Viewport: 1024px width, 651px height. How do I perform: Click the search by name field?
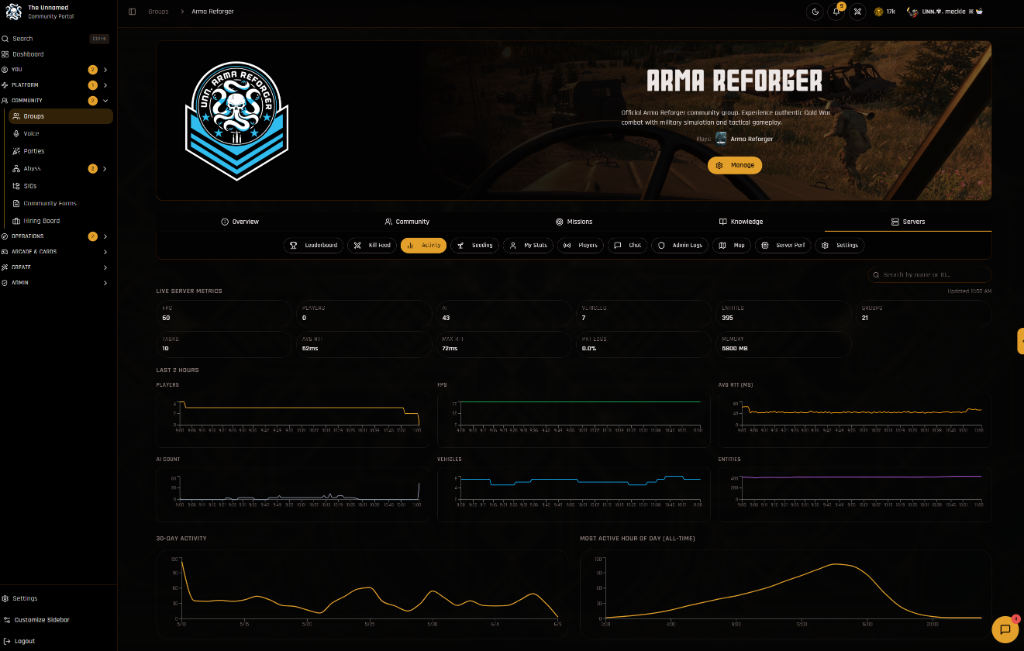click(x=929, y=275)
